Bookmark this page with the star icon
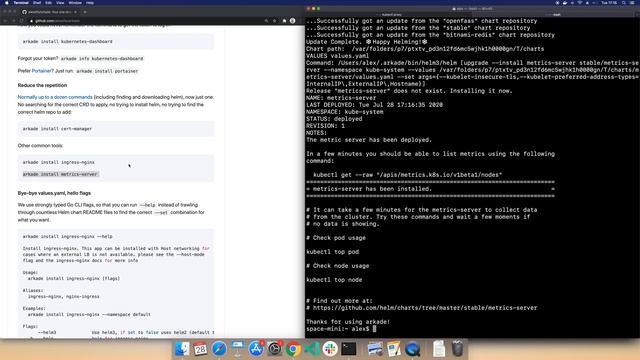The height and width of the screenshot is (360, 640). pyautogui.click(x=275, y=20)
